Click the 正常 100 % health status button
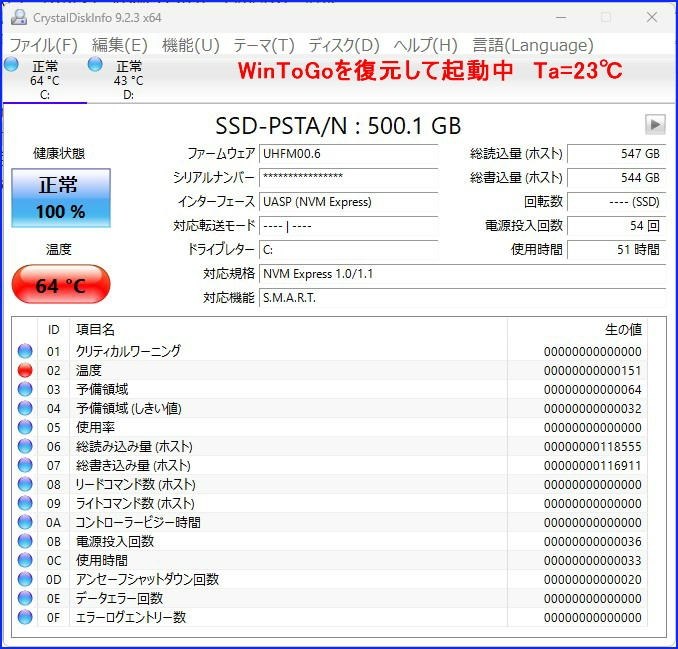The image size is (678, 649). coord(61,198)
